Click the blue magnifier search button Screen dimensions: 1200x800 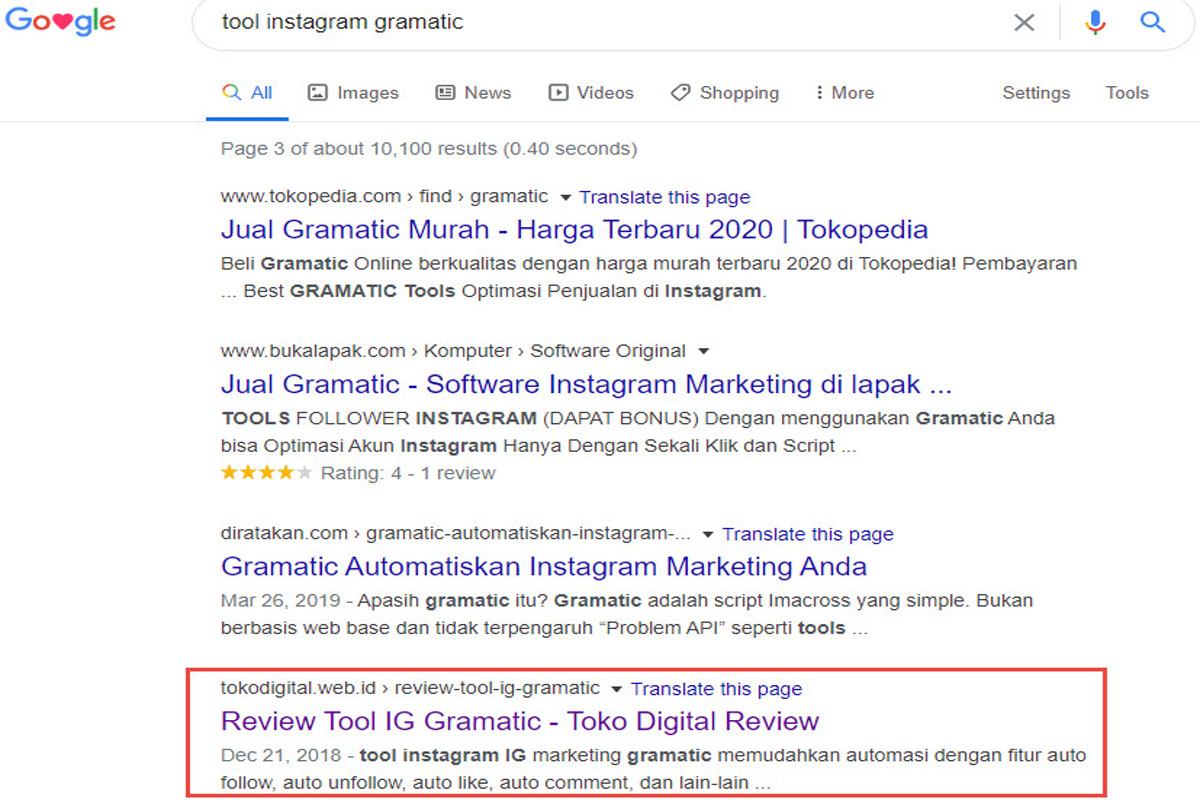(1153, 22)
